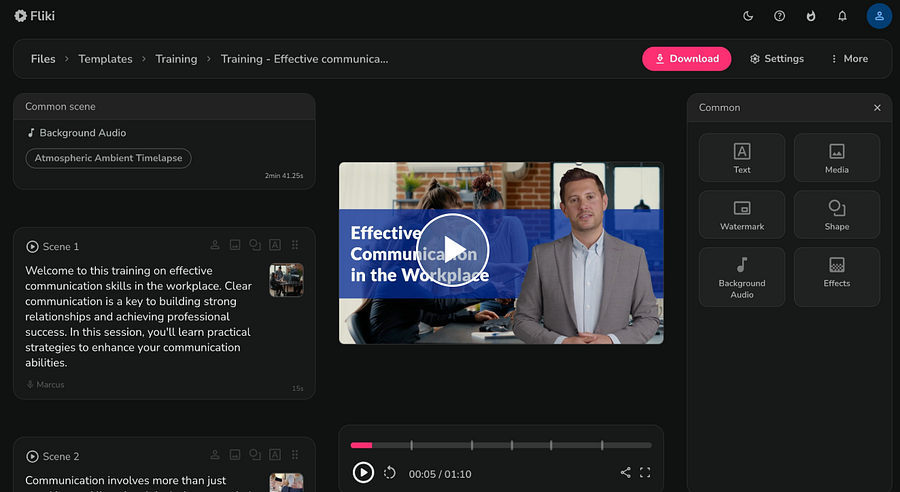
Task: Select Marcus voice in Scene 1
Action: point(45,385)
